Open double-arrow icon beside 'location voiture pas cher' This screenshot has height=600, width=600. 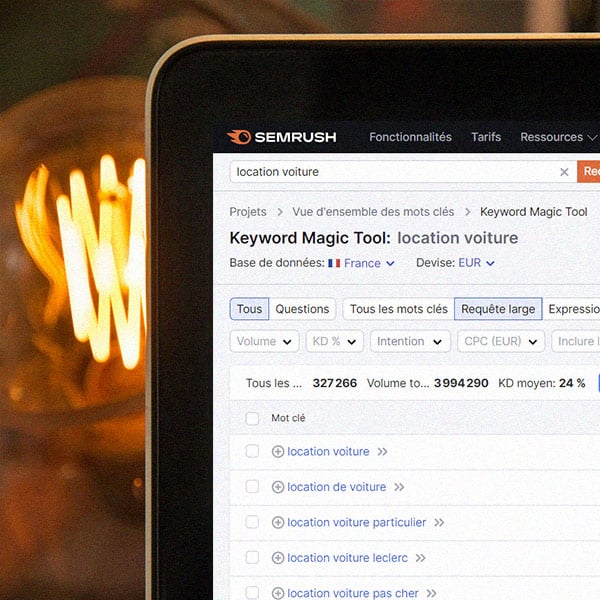[x=431, y=593]
